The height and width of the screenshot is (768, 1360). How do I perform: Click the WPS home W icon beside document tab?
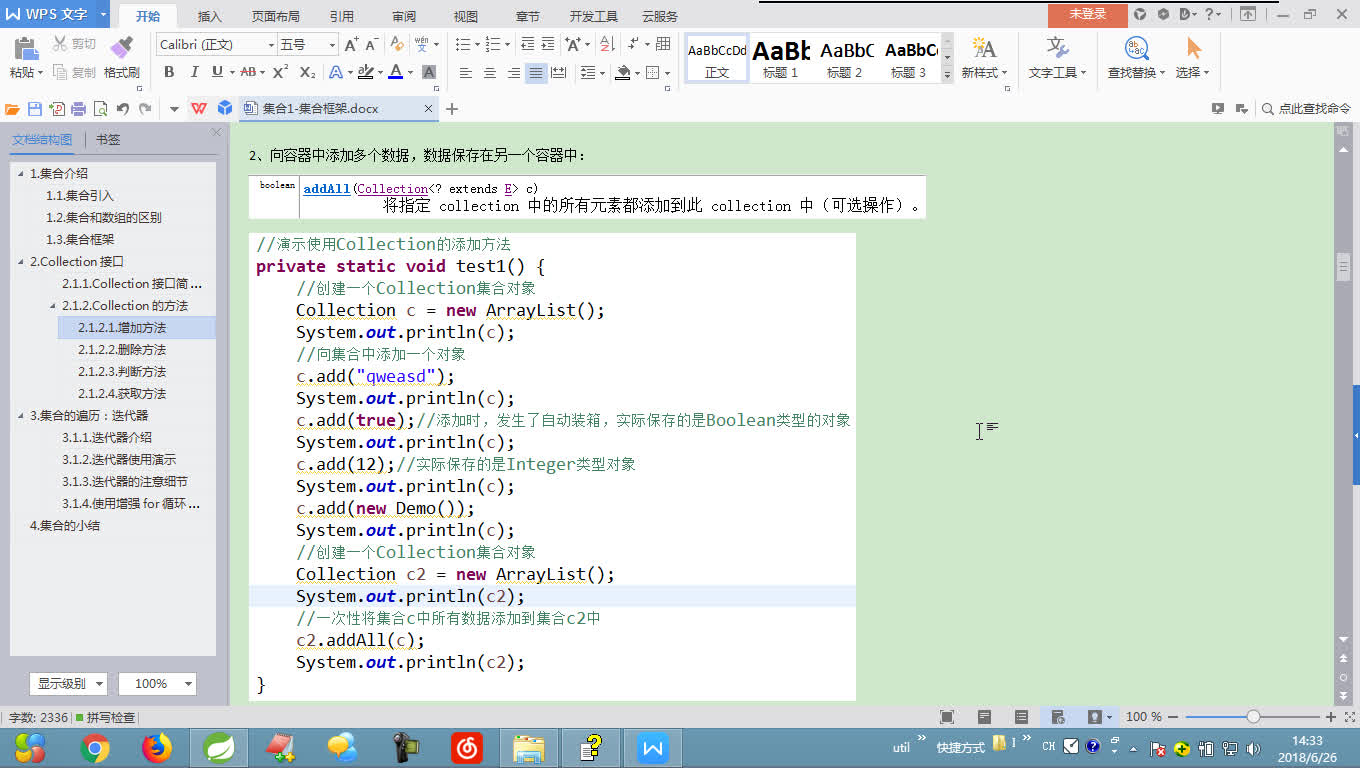coord(199,109)
